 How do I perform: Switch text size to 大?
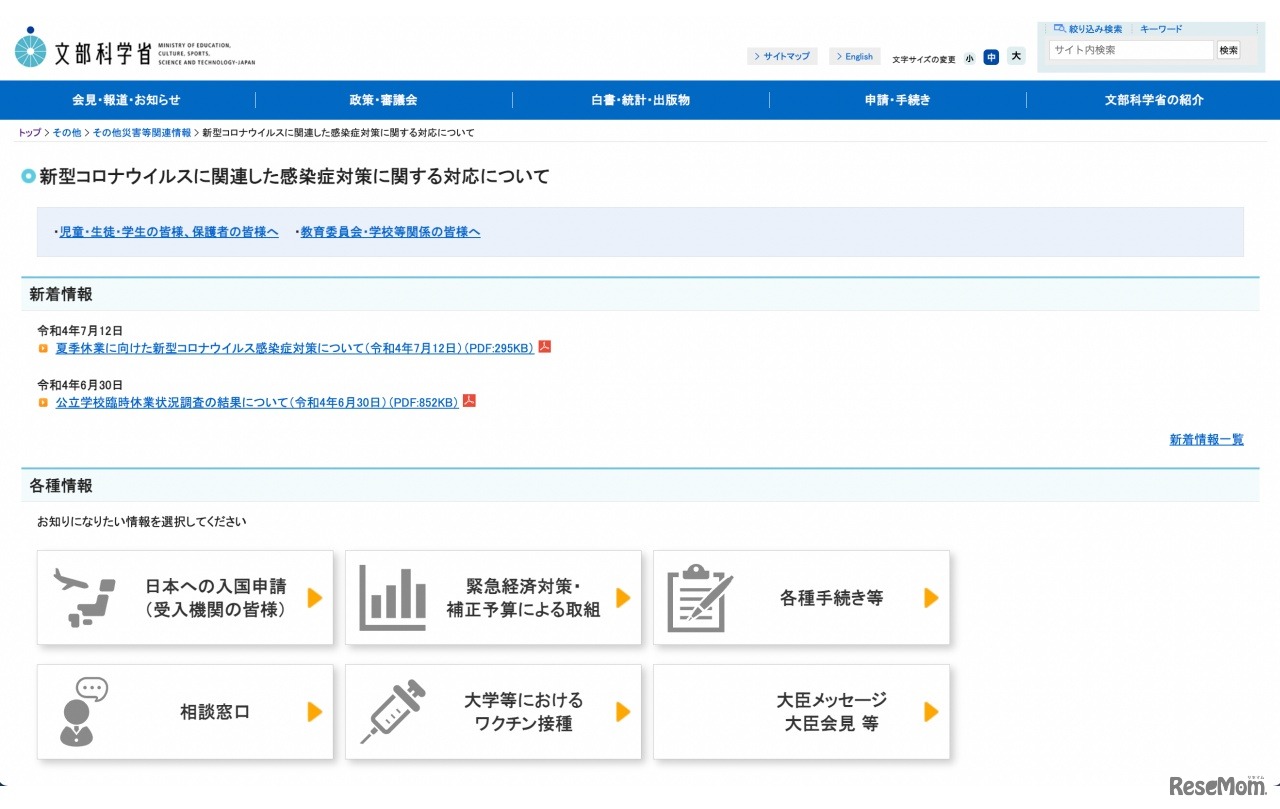[x=1016, y=57]
